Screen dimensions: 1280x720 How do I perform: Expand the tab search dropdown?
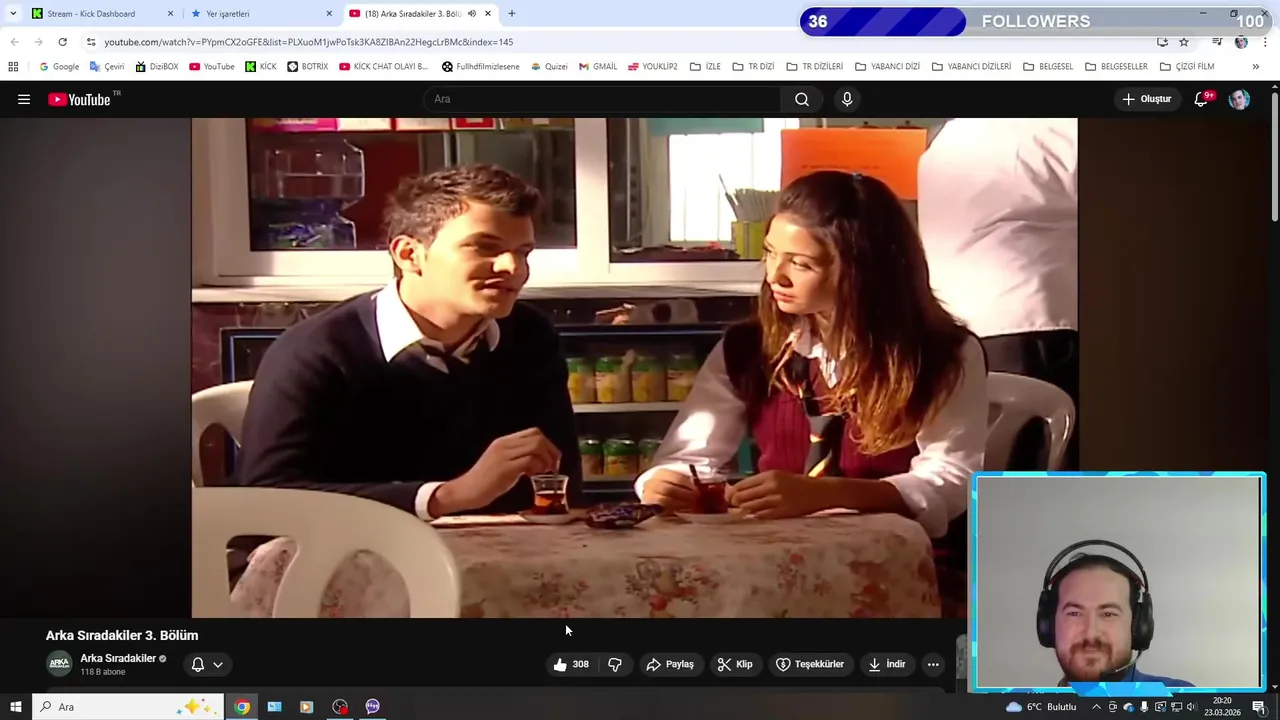click(x=13, y=14)
